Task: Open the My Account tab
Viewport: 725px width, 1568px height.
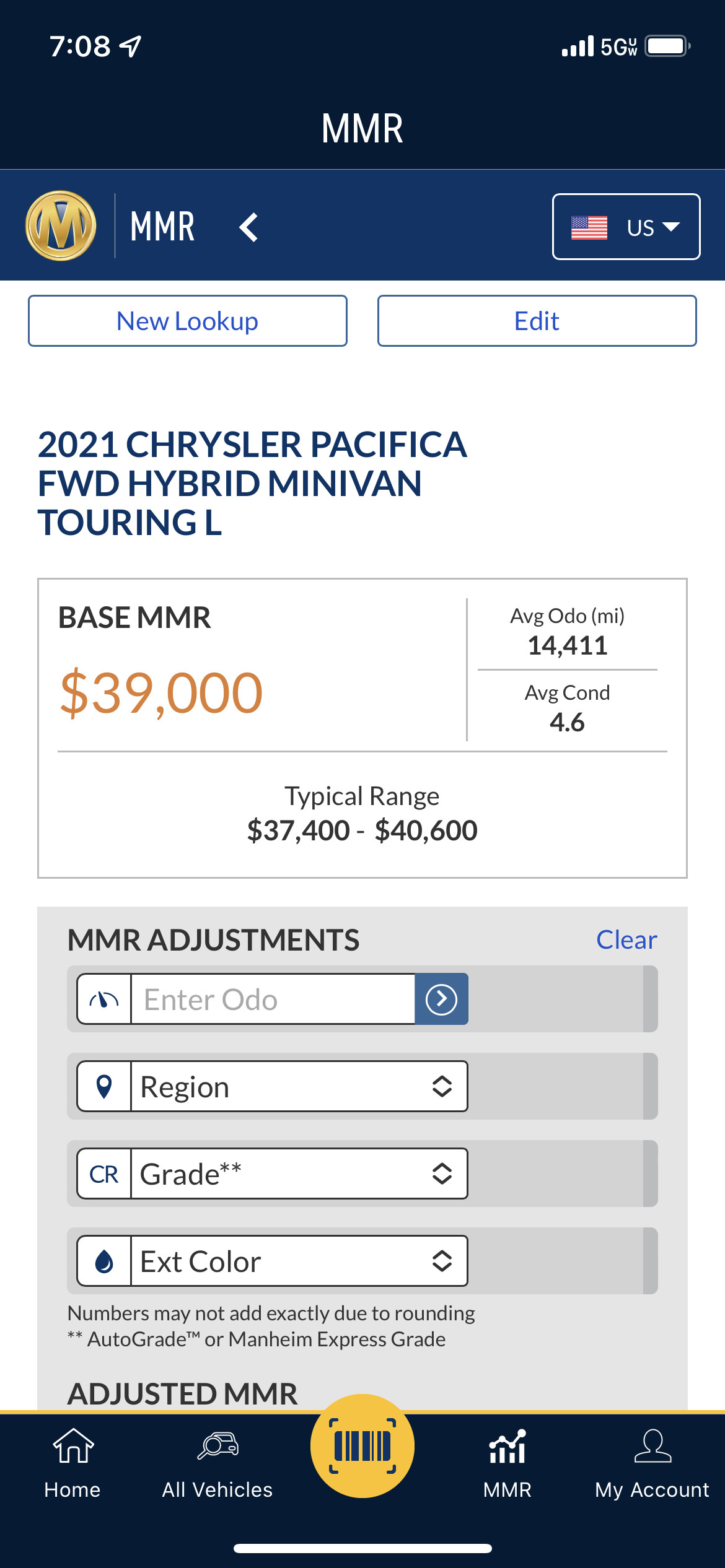Action: pos(652,1464)
